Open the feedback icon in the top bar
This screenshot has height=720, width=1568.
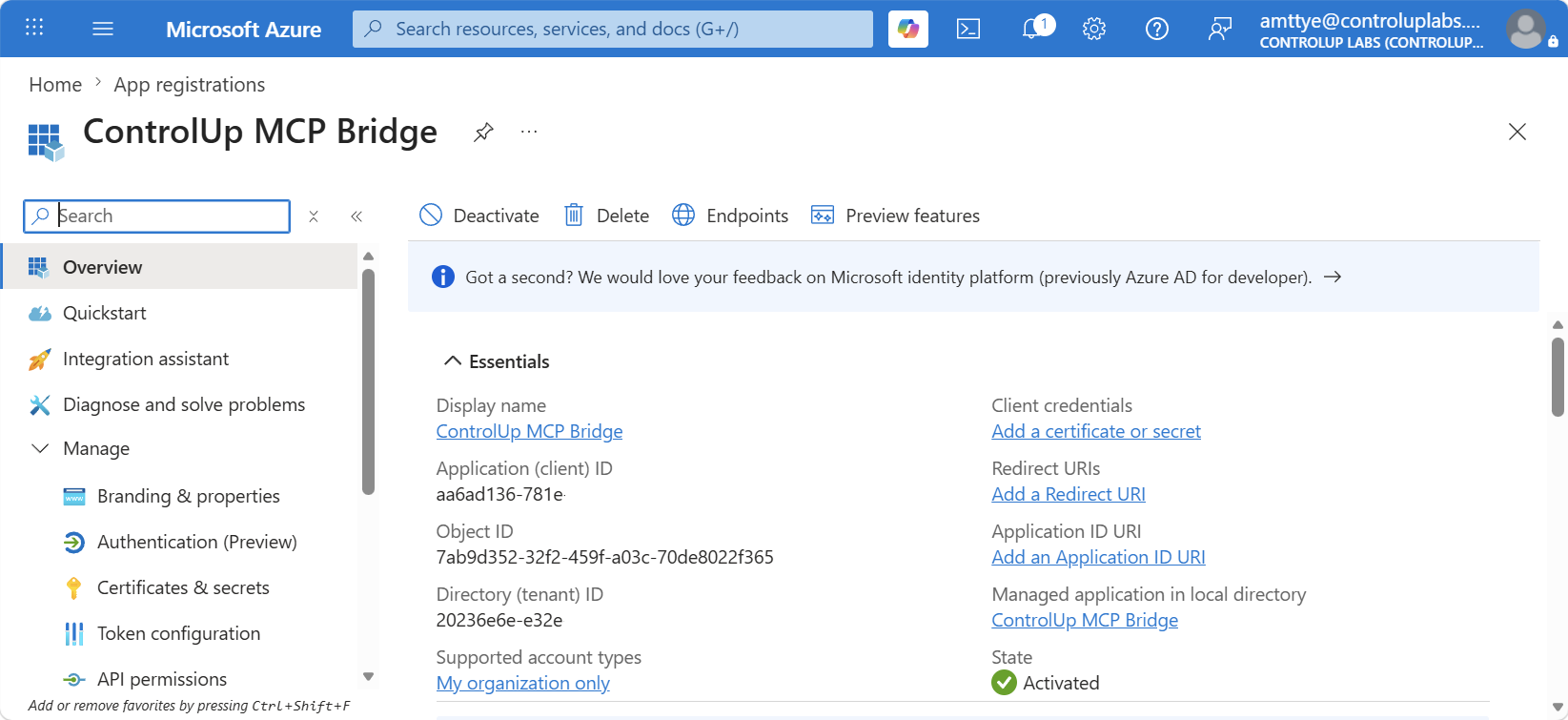pyautogui.click(x=1220, y=29)
